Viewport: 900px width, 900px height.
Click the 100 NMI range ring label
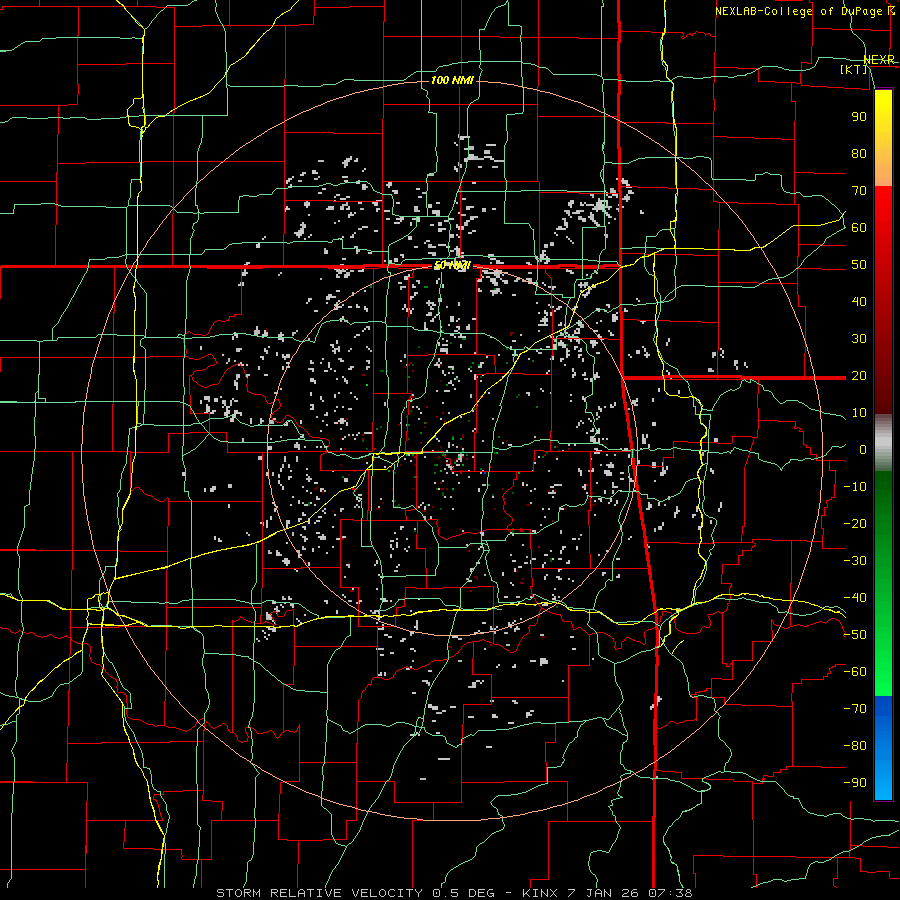(x=452, y=80)
